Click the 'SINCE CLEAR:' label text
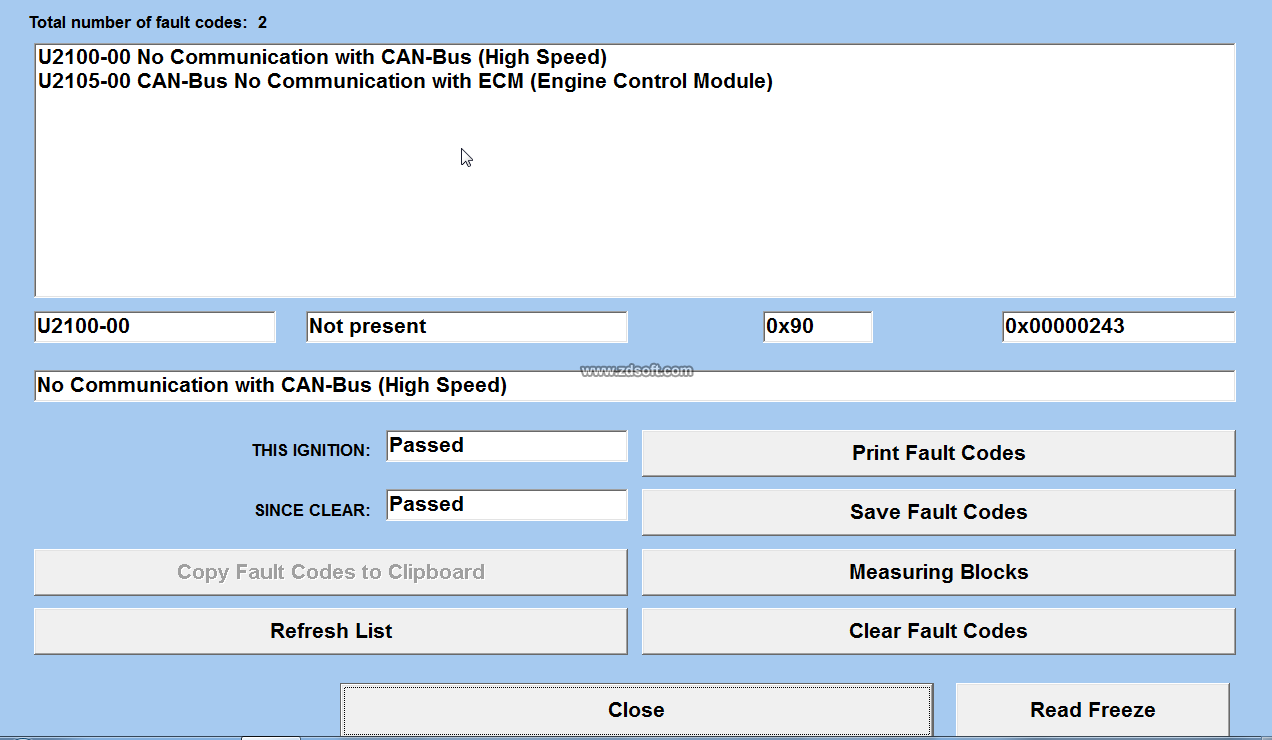Viewport: 1272px width, 740px height. [312, 510]
